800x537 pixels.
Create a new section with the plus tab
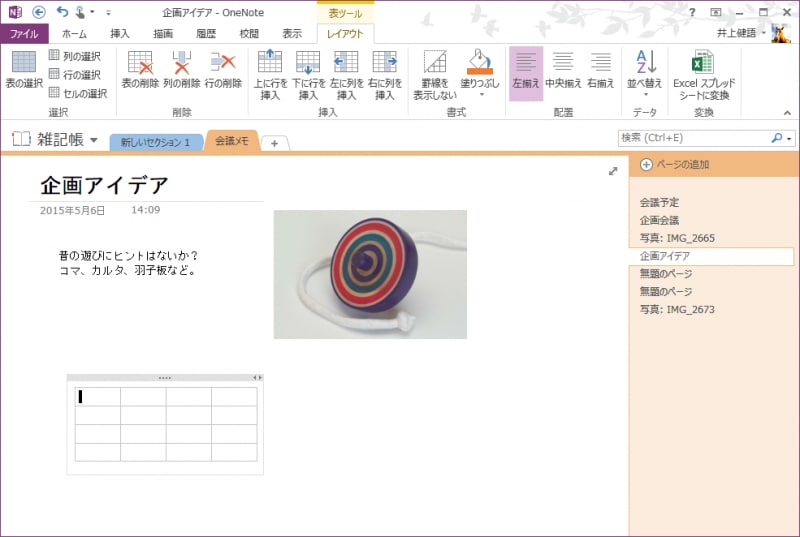[x=274, y=143]
